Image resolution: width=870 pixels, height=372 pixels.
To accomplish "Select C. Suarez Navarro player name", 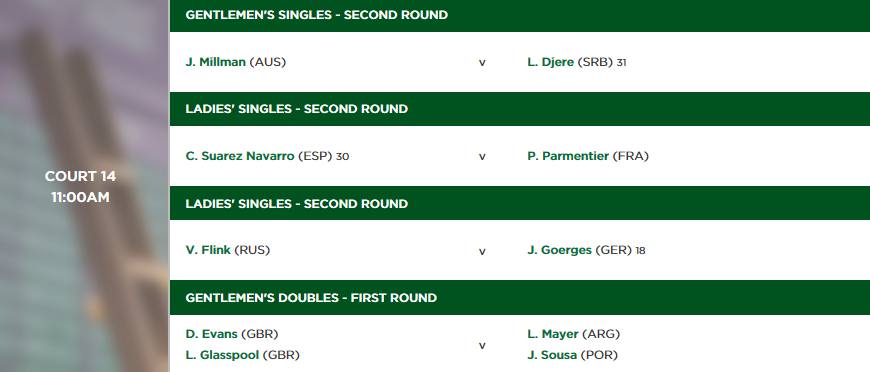I will [x=240, y=156].
